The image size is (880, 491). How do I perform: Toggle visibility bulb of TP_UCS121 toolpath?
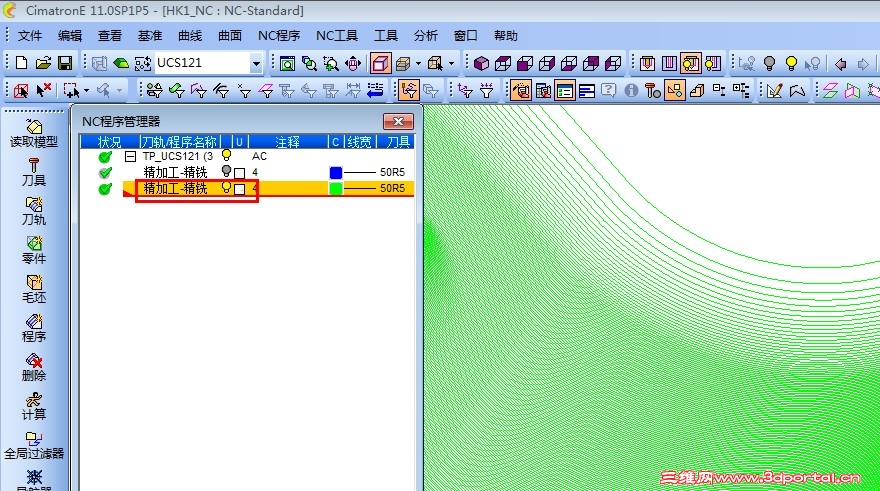click(226, 155)
